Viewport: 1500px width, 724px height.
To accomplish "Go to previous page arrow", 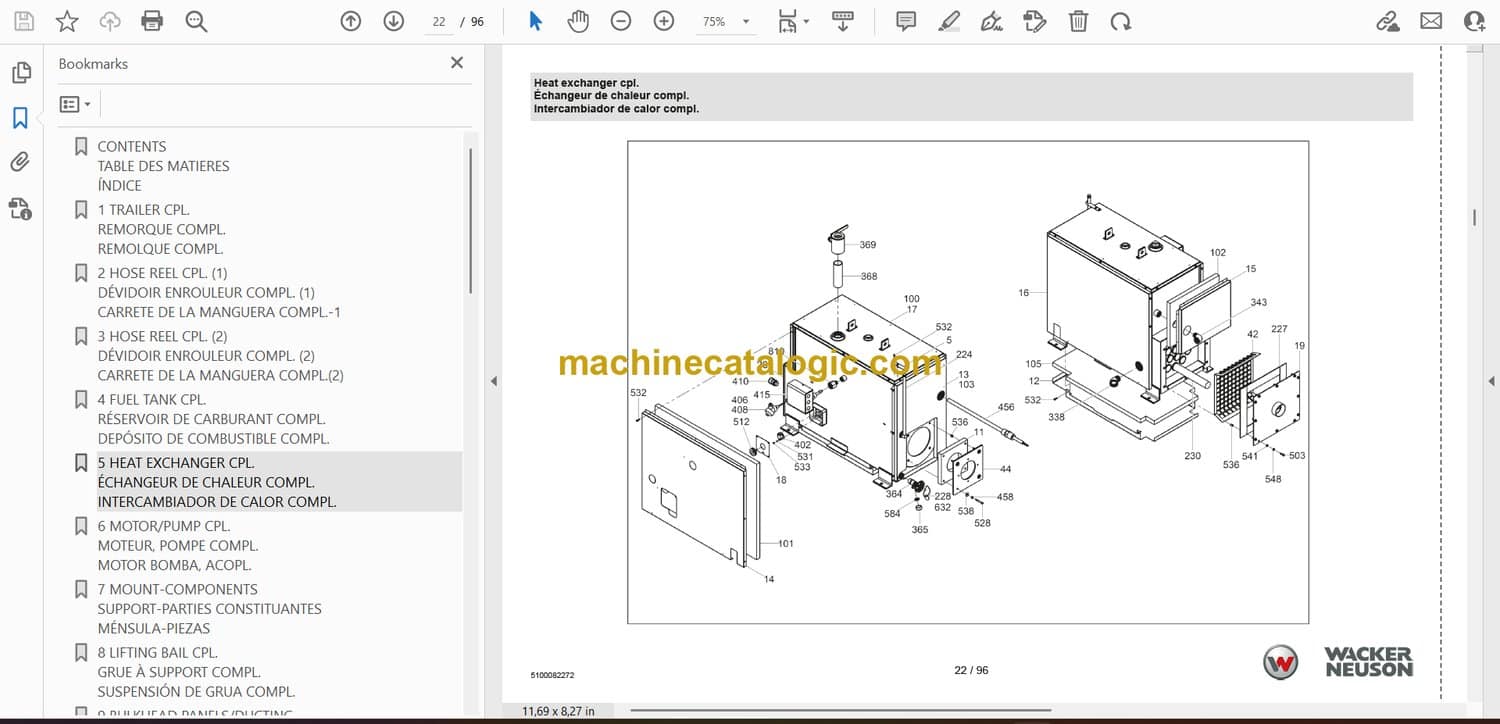I will click(350, 21).
